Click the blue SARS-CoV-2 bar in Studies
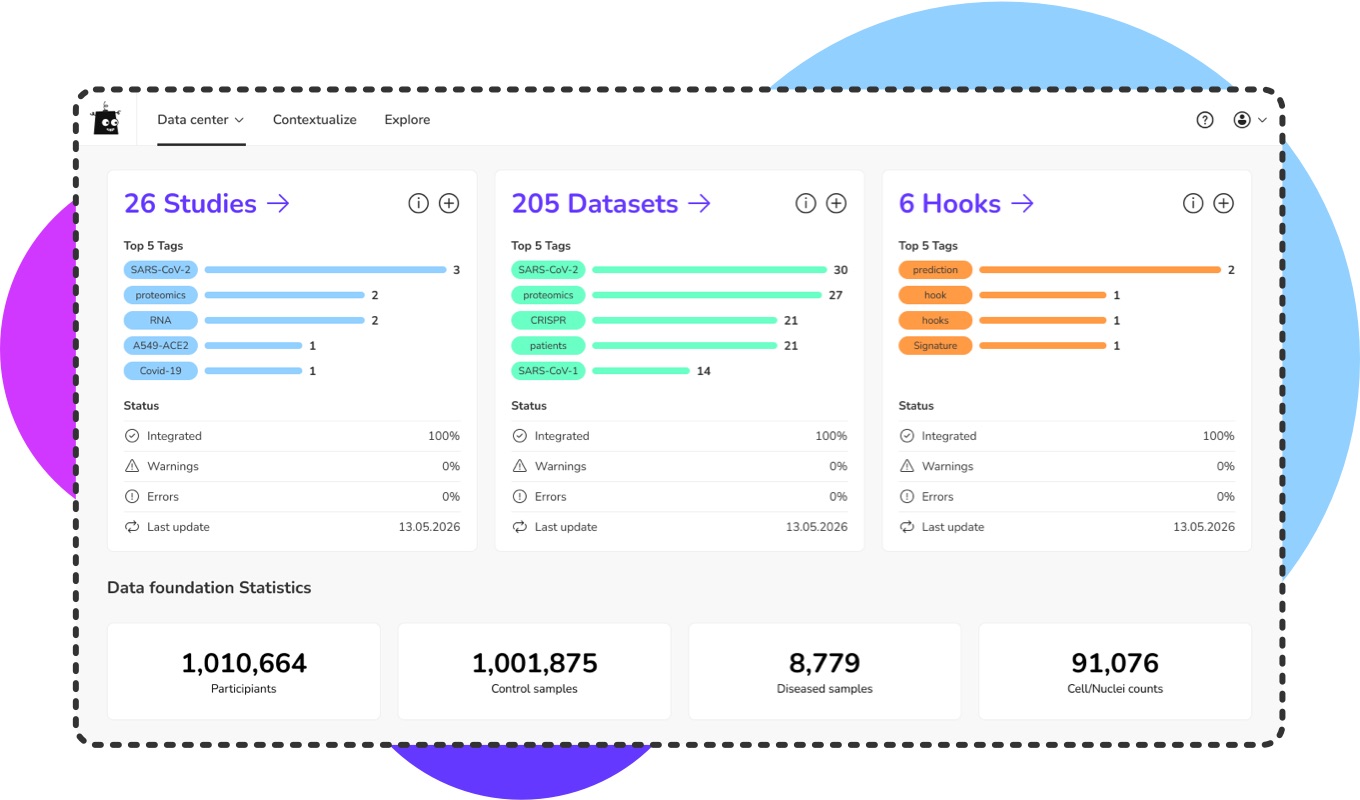Viewport: 1360px width, 800px height. 325,270
